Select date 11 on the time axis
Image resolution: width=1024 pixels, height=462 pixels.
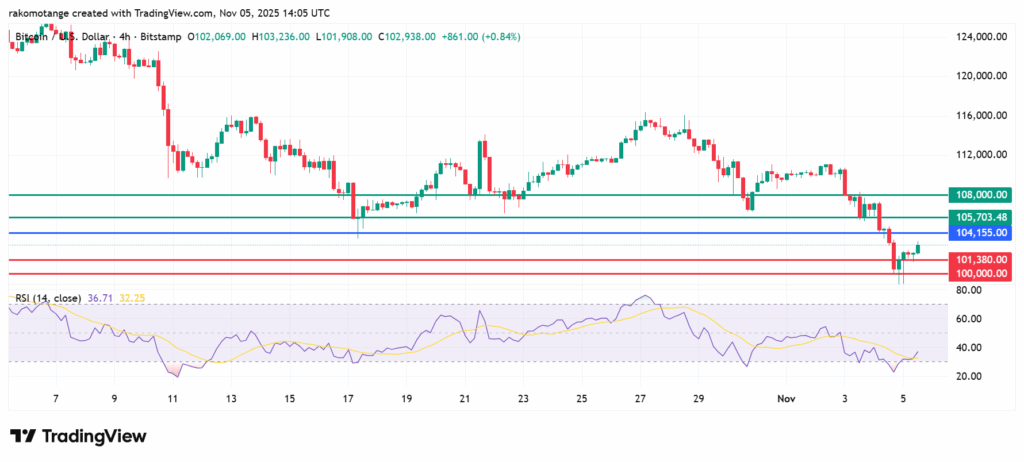tap(173, 398)
